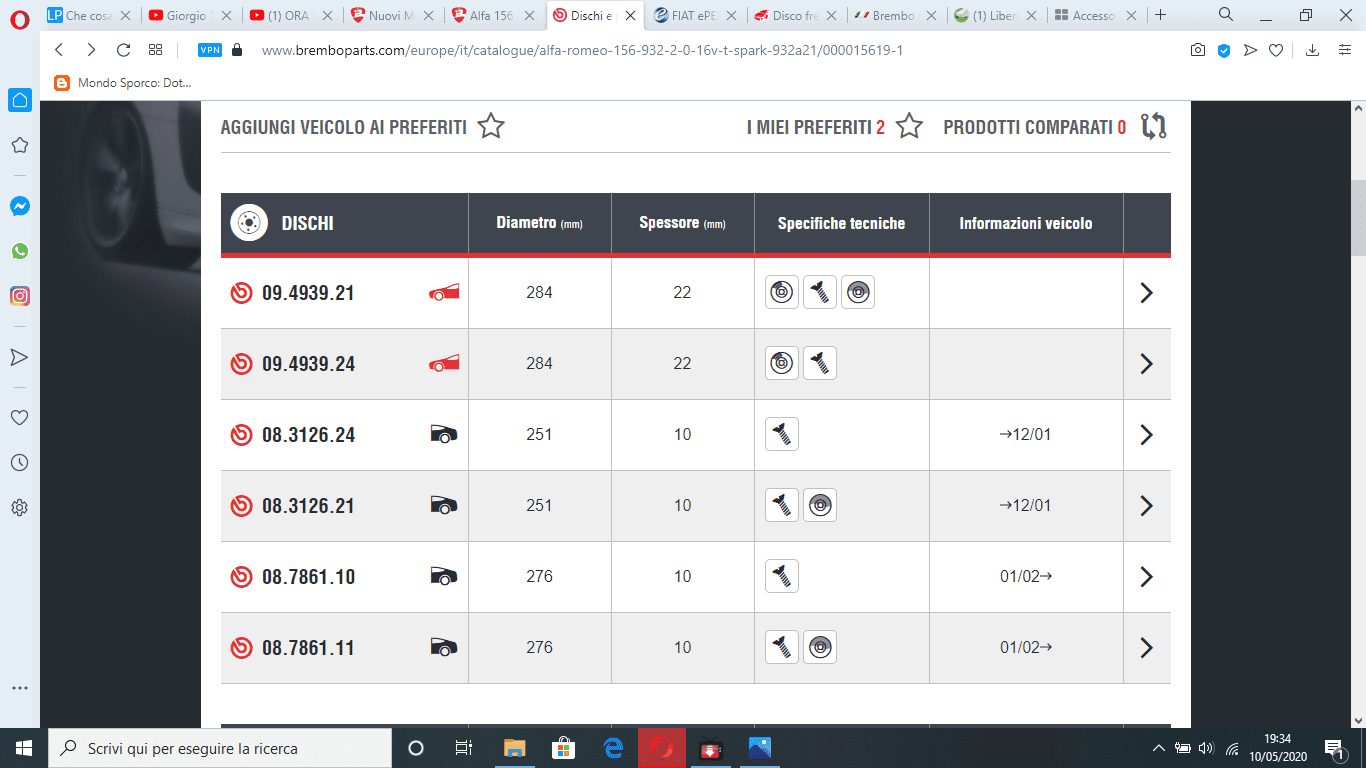Switch to Nuovi M tab

click(392, 15)
